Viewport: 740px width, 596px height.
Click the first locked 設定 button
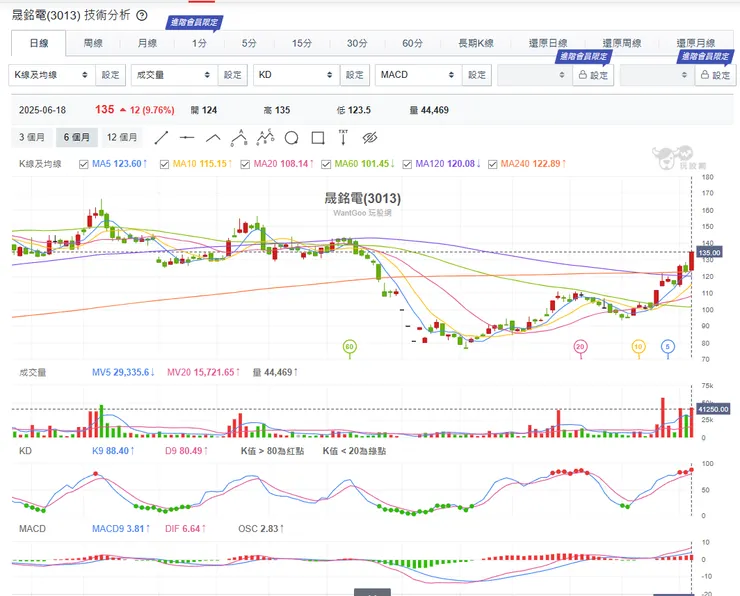[593, 75]
